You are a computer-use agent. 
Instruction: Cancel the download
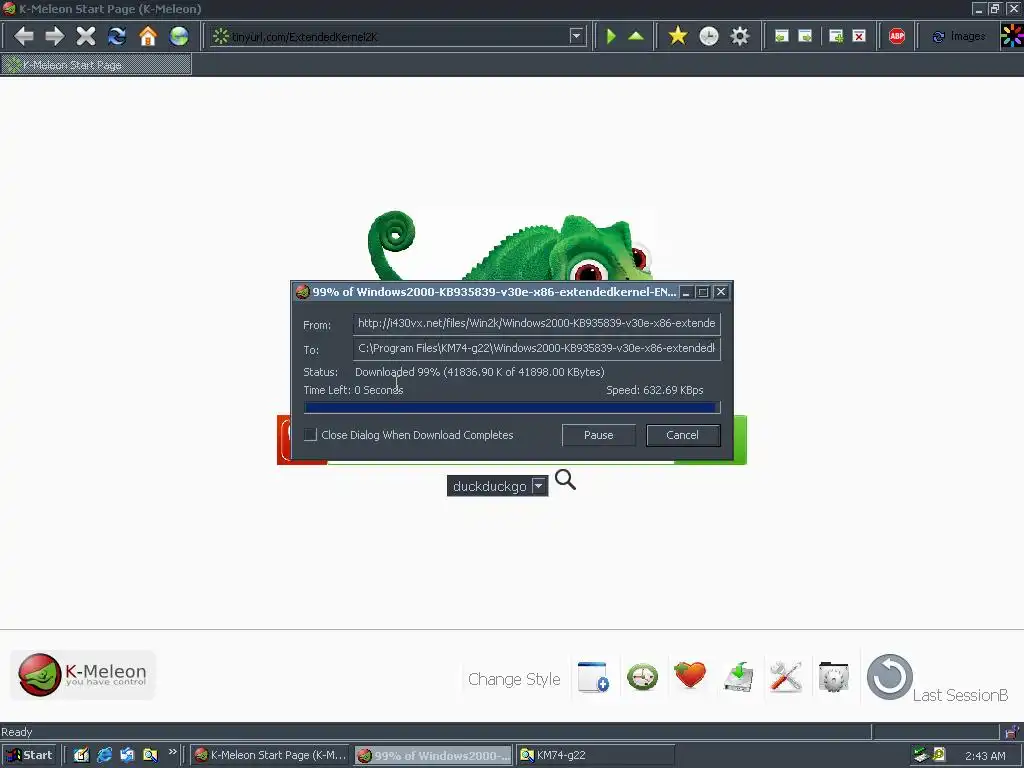point(683,435)
